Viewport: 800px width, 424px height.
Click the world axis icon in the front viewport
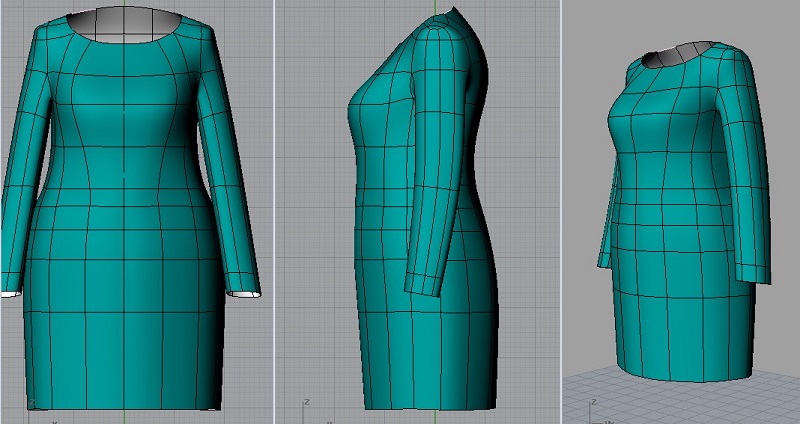(x=41, y=412)
